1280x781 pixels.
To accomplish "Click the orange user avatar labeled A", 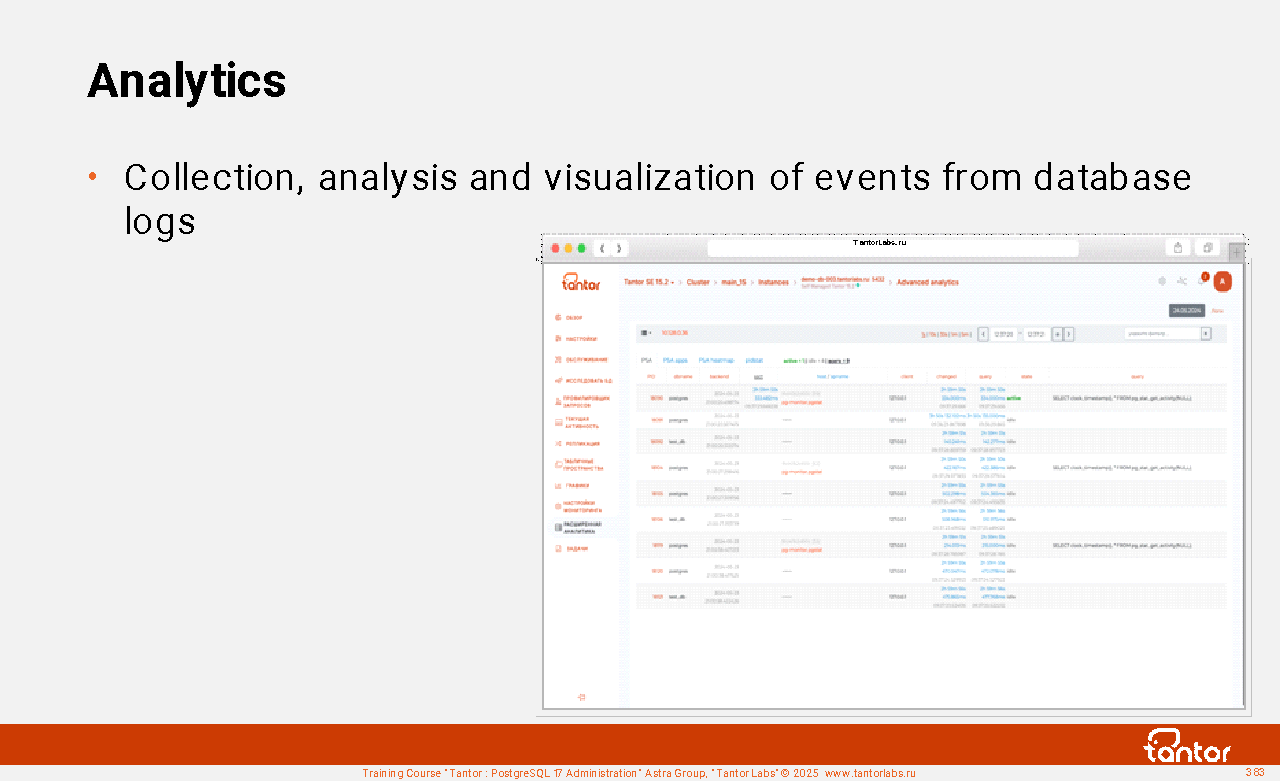I will pos(1222,282).
